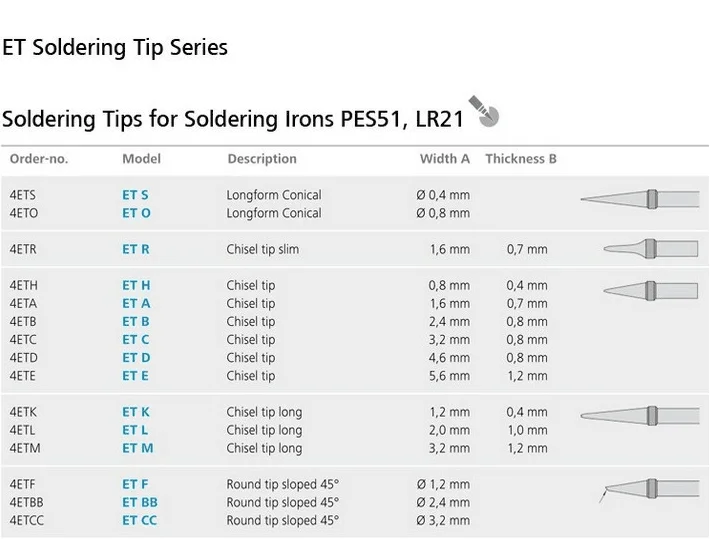
Task: Open the ET F model link
Action: pos(135,485)
